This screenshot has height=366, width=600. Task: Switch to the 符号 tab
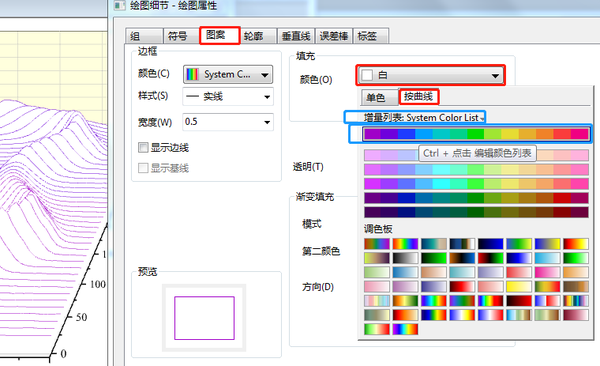(x=178, y=36)
